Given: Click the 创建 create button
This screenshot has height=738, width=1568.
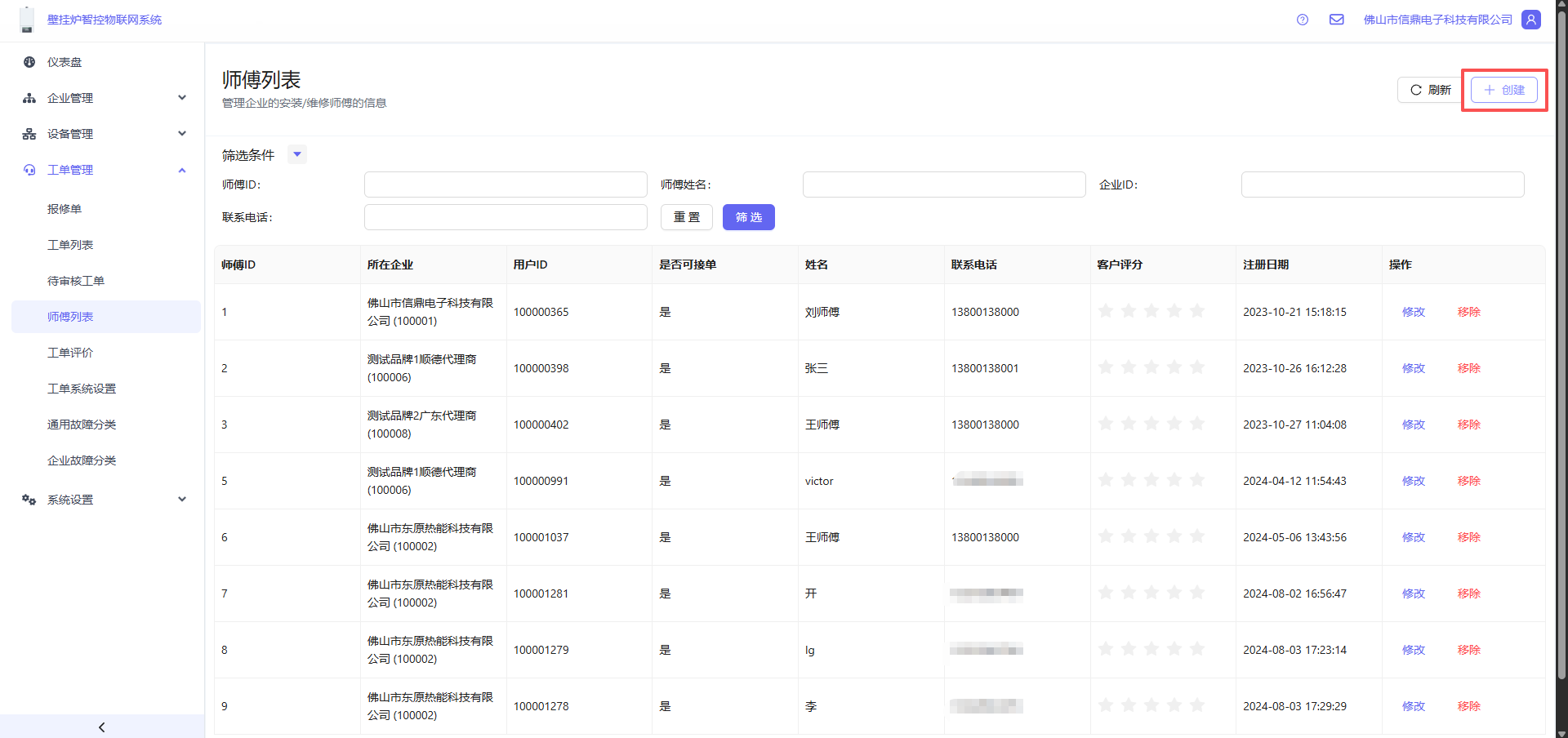Looking at the screenshot, I should (x=1504, y=90).
